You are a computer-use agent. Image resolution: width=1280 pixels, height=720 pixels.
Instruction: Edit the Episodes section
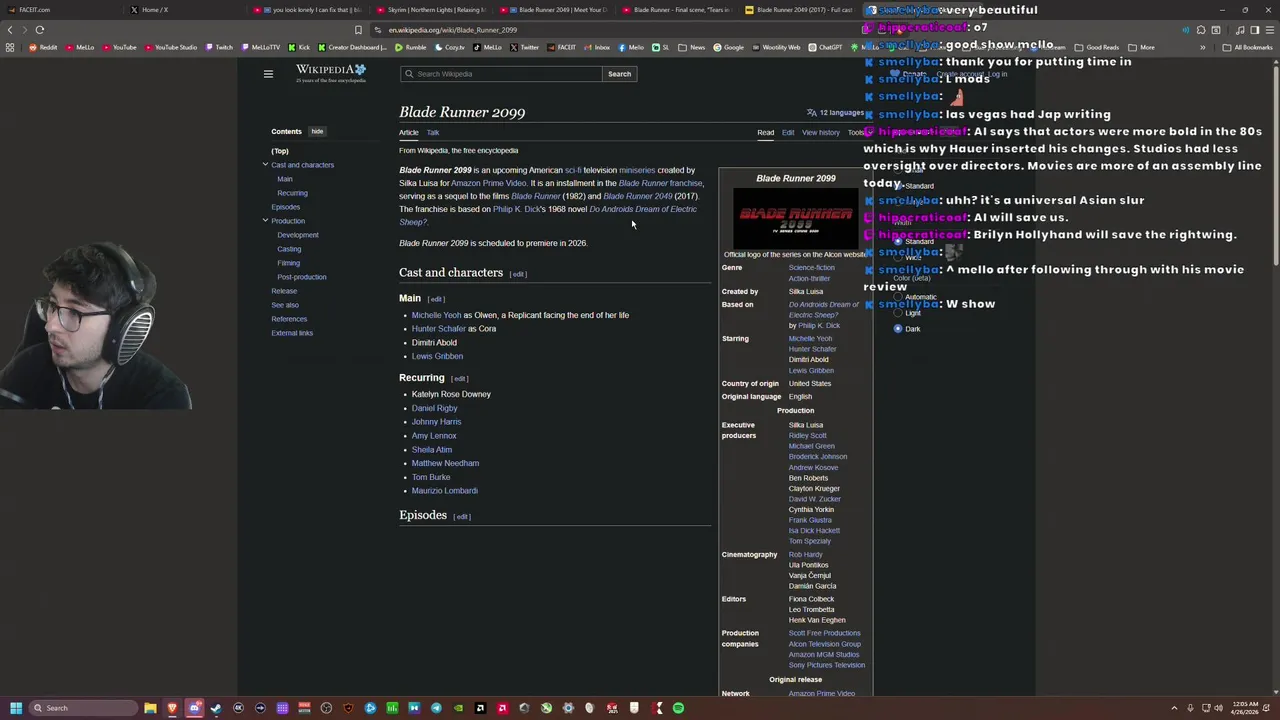(461, 516)
